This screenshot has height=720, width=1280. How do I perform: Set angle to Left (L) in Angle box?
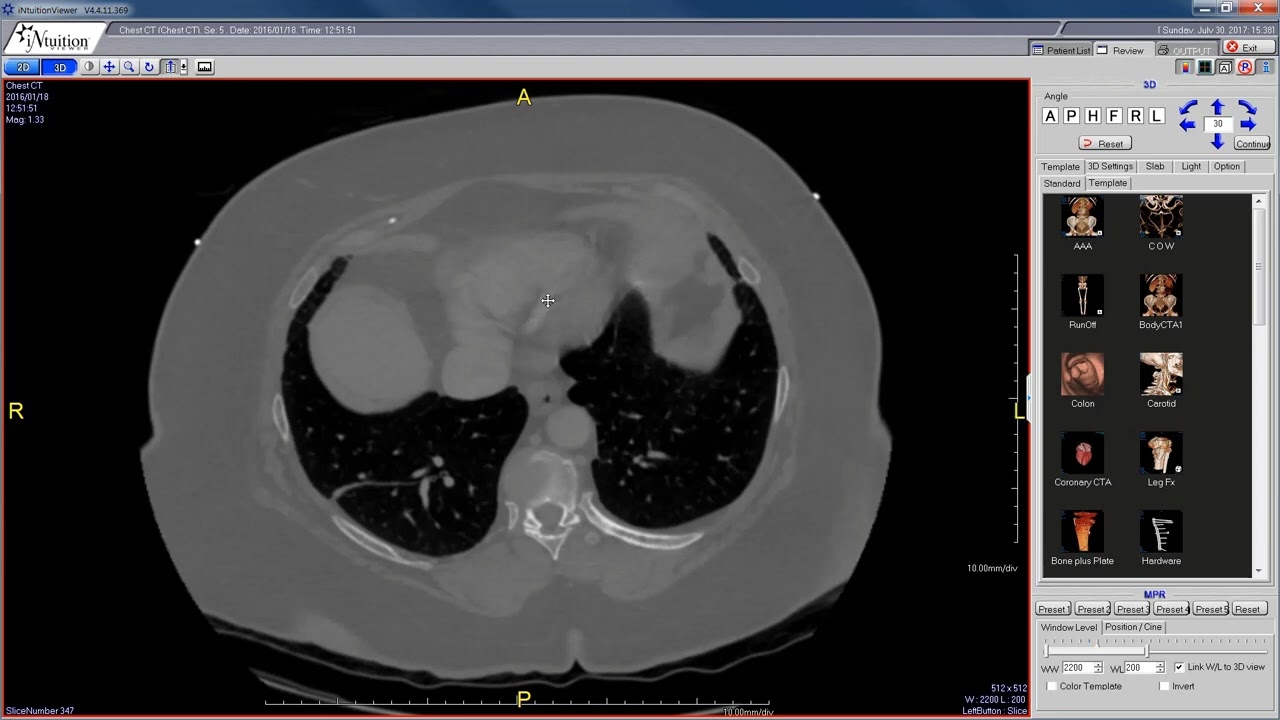coord(1157,116)
